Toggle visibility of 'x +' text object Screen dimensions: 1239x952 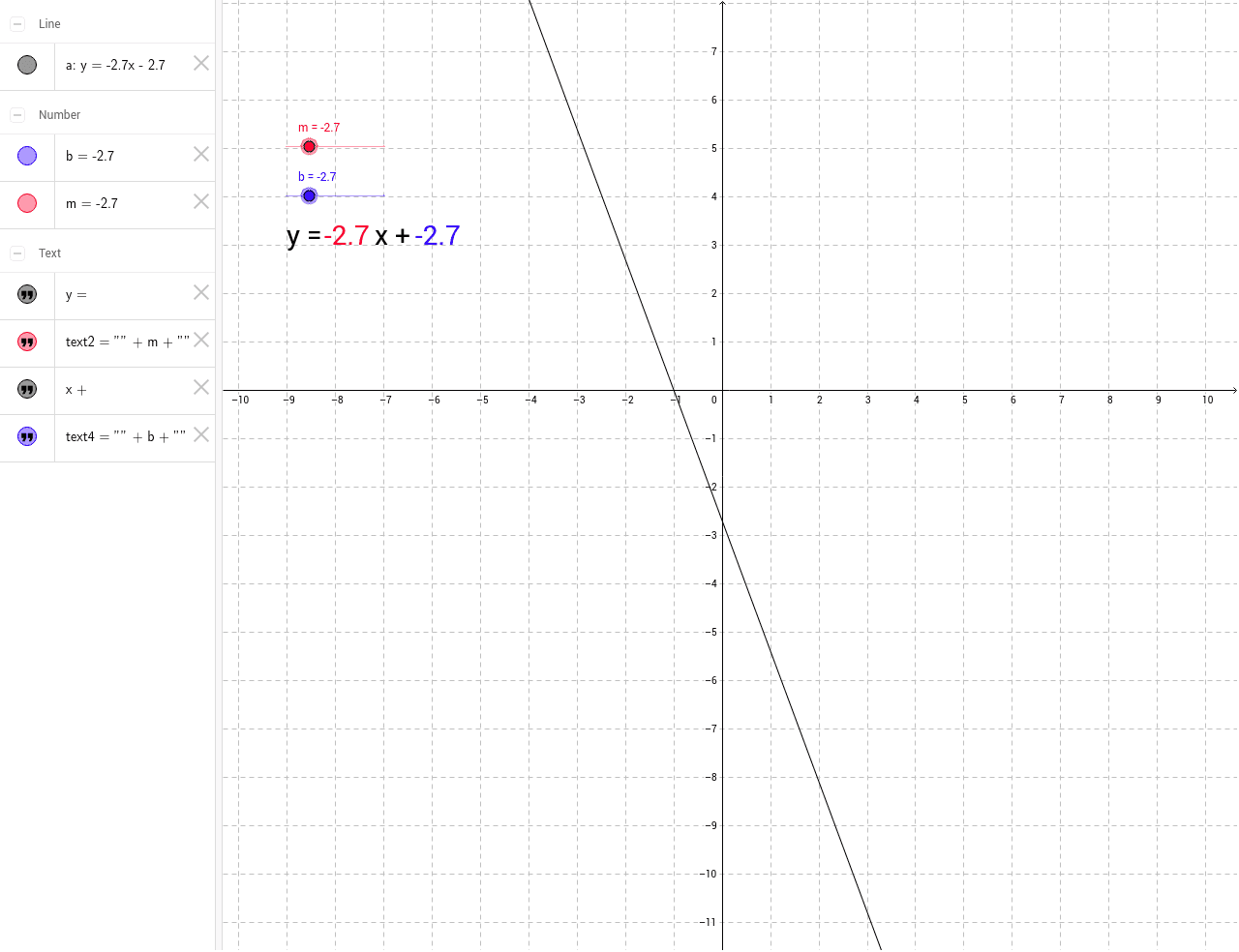point(27,389)
